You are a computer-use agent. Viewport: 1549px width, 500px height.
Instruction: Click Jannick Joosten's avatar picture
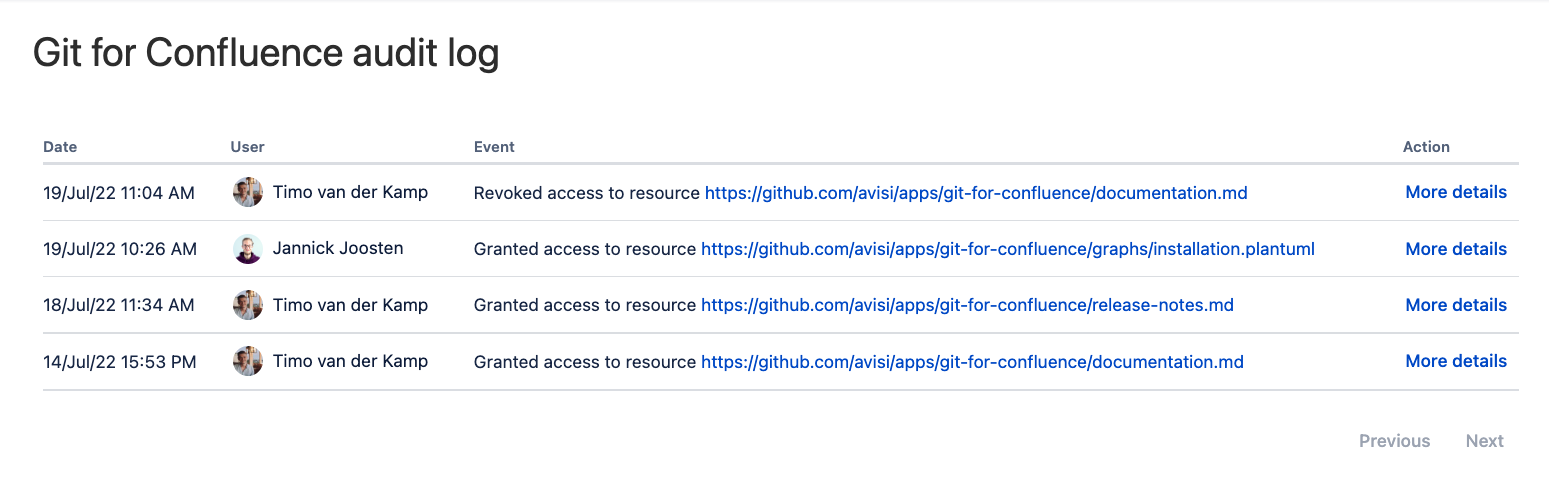pyautogui.click(x=247, y=249)
